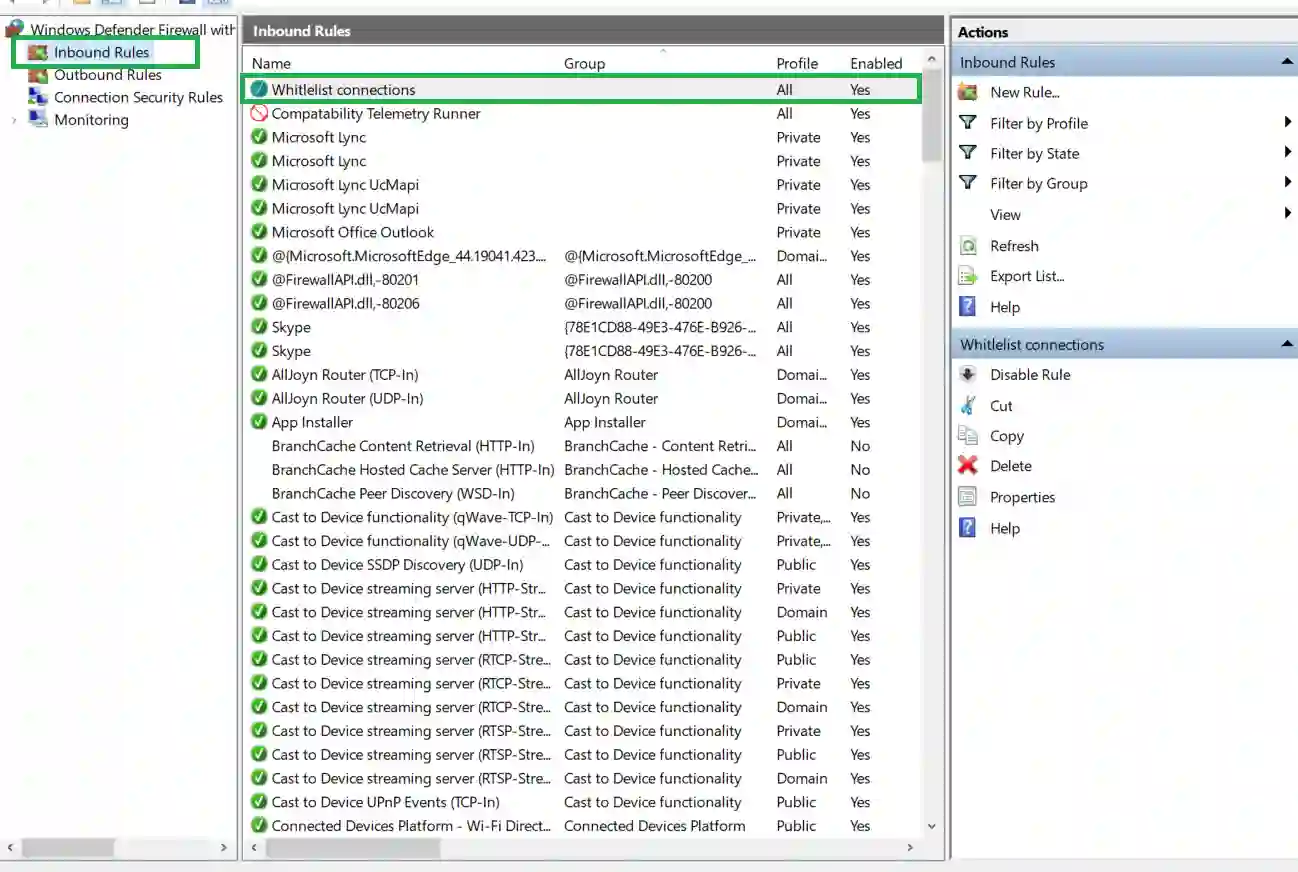
Task: Open the Filter by Profile submenu arrow
Action: click(1287, 123)
